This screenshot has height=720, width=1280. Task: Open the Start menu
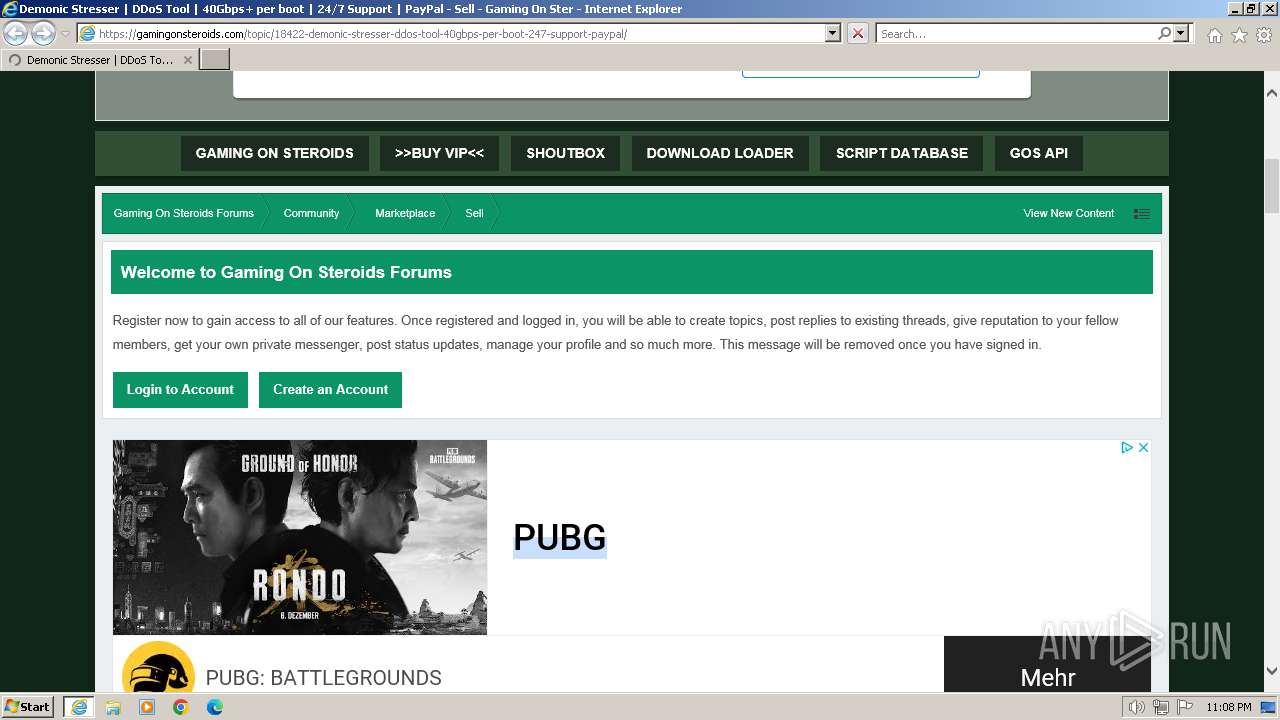(28, 707)
